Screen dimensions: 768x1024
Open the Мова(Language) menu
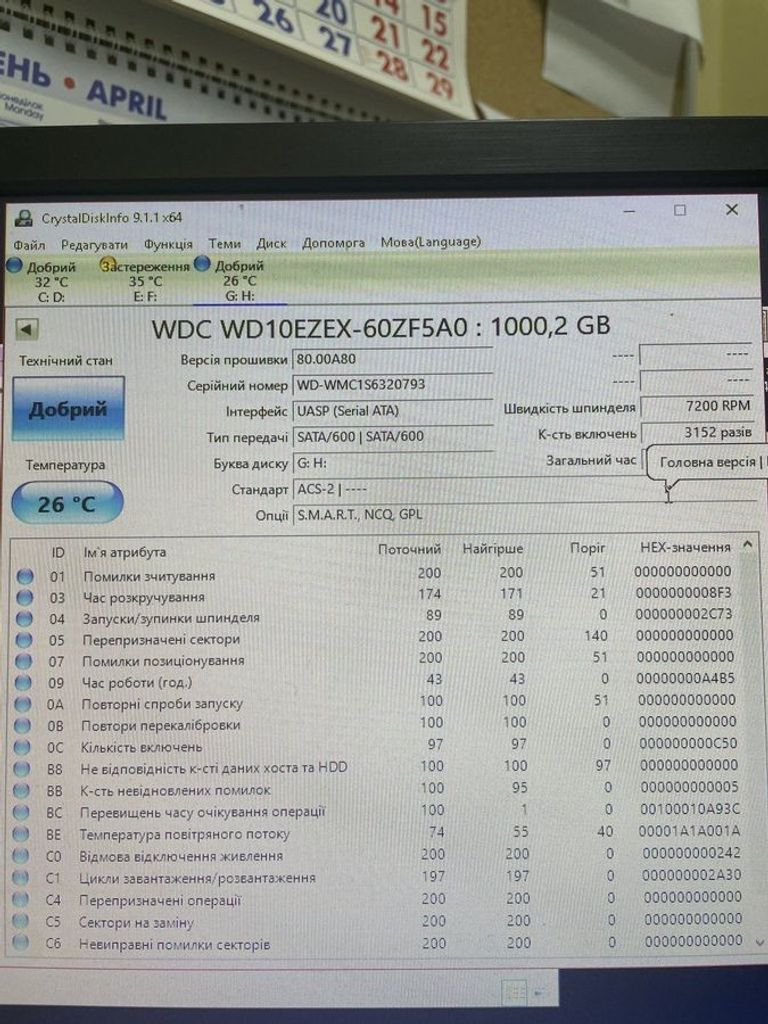point(430,242)
